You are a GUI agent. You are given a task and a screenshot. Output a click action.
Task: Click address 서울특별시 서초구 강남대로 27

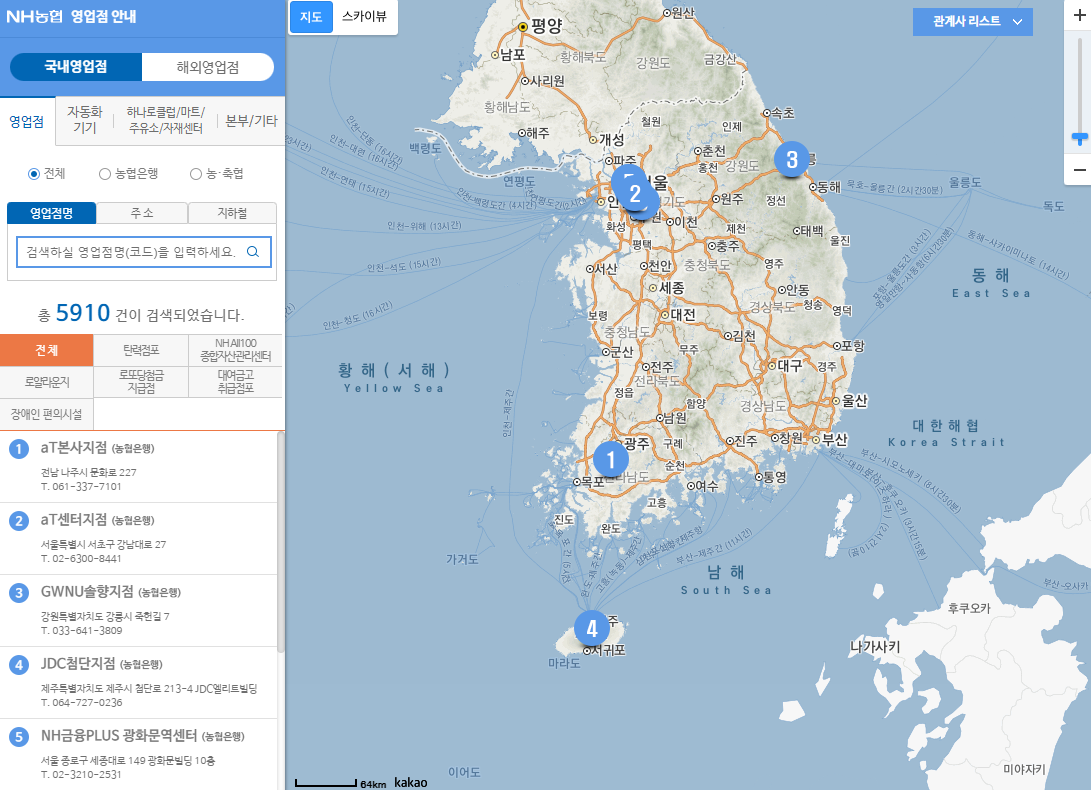click(103, 544)
